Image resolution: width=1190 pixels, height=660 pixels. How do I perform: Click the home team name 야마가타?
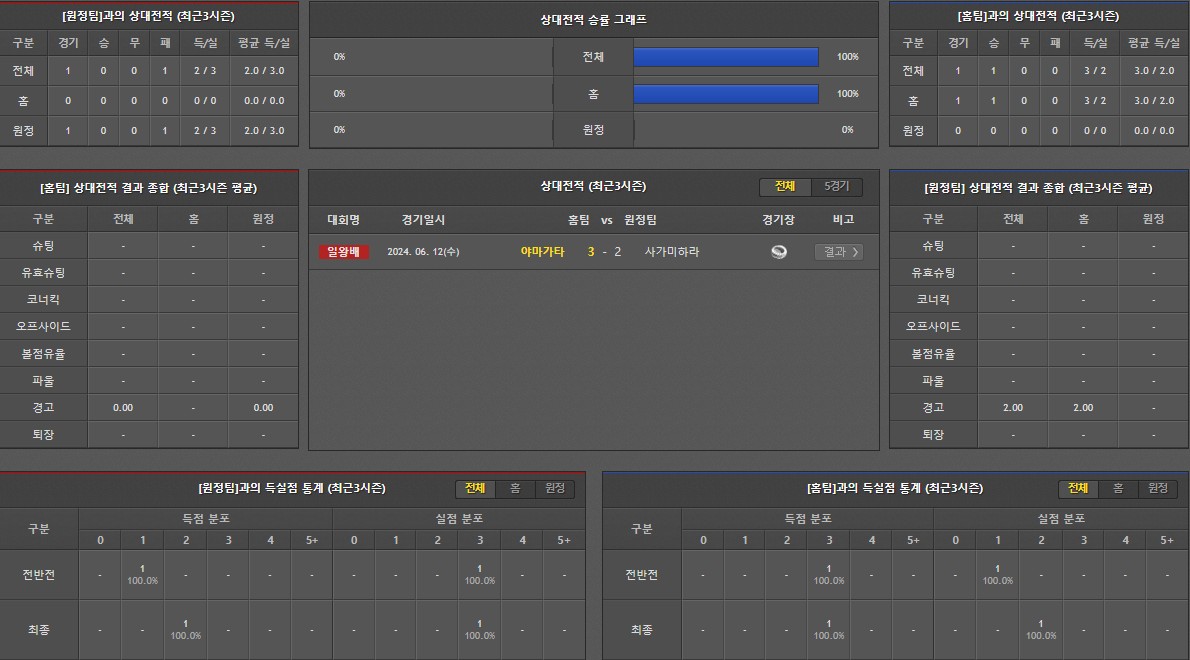[x=542, y=252]
